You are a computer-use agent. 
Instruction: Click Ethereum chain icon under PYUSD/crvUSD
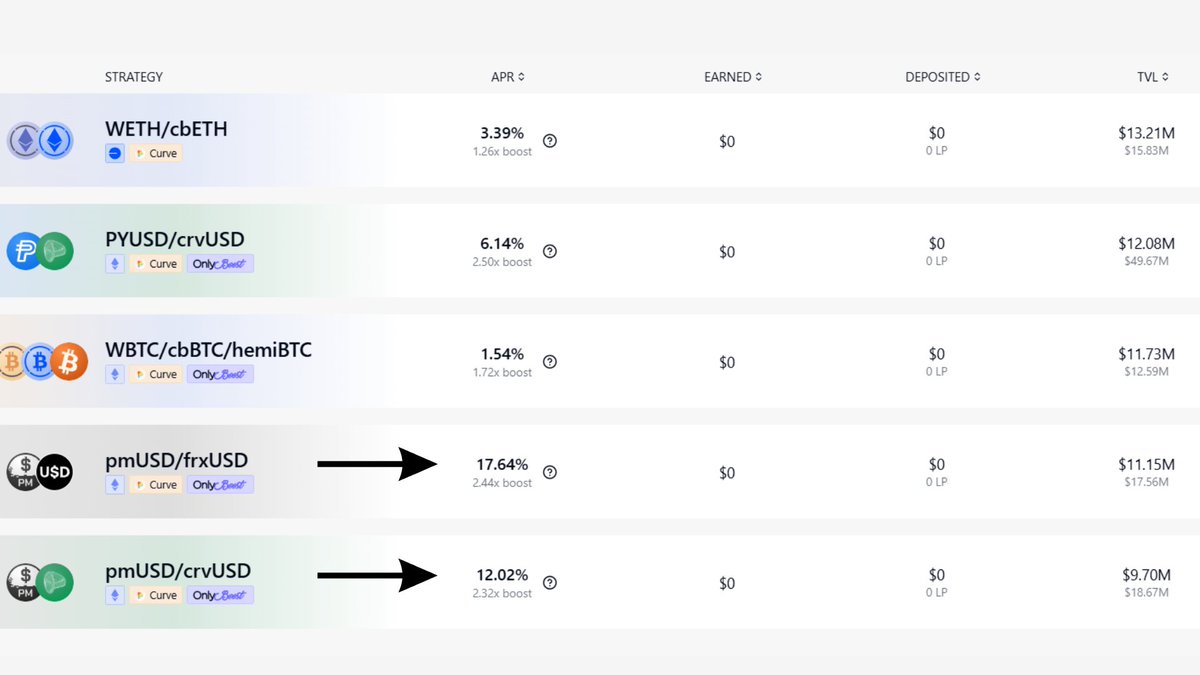coord(115,264)
